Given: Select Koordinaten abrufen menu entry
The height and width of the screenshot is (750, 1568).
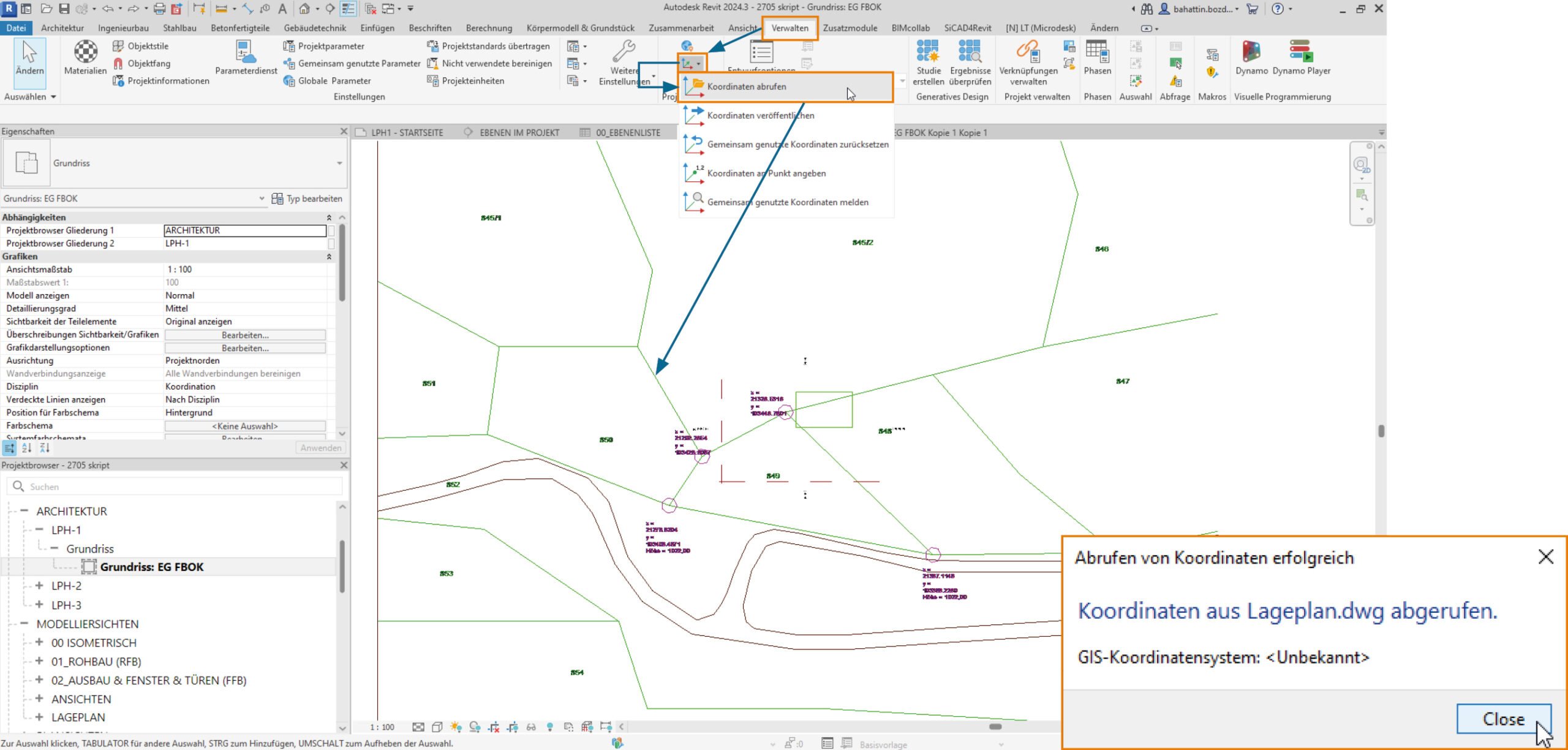Looking at the screenshot, I should [x=786, y=87].
